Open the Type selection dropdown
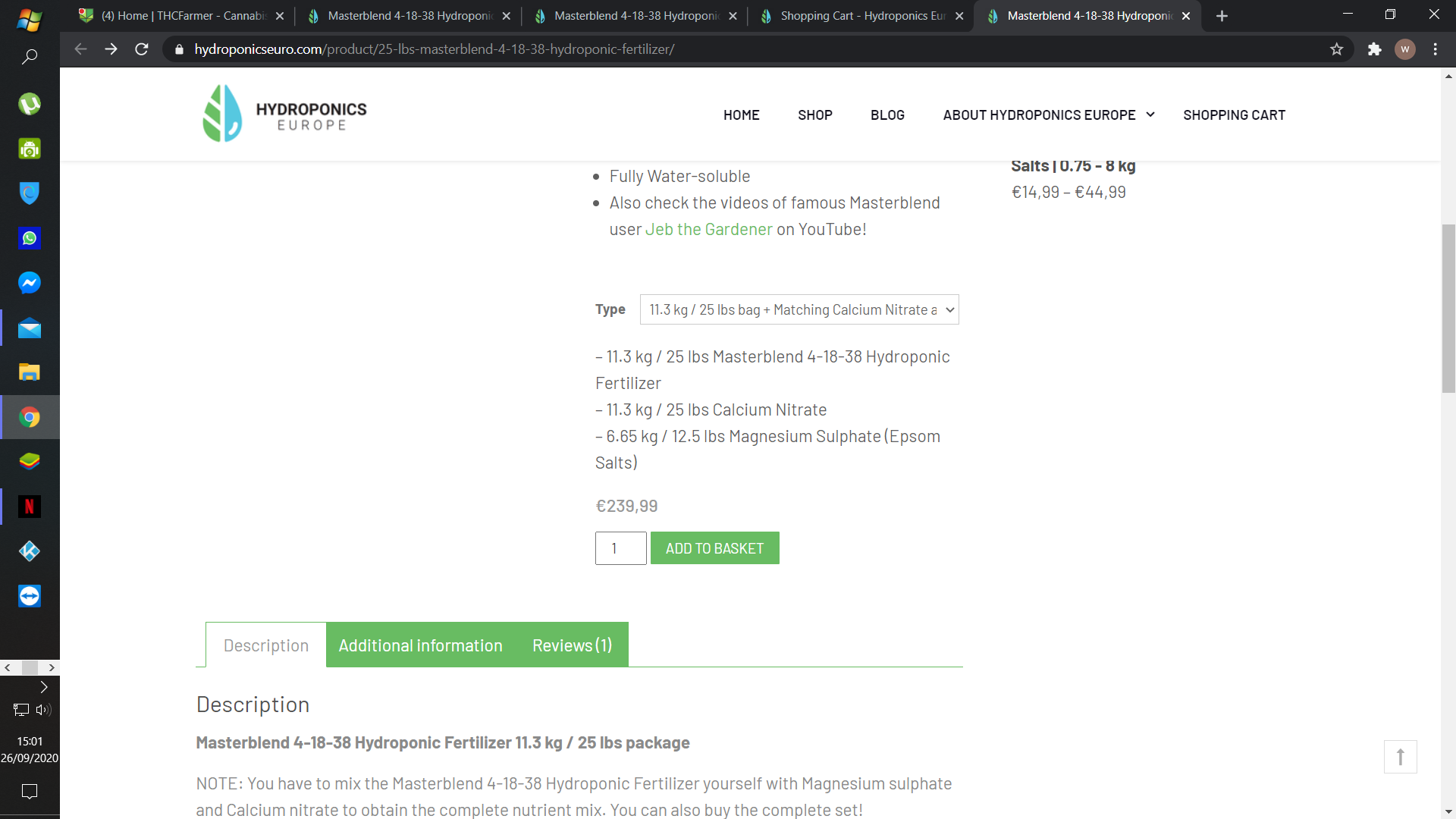Image resolution: width=1456 pixels, height=819 pixels. tap(799, 309)
